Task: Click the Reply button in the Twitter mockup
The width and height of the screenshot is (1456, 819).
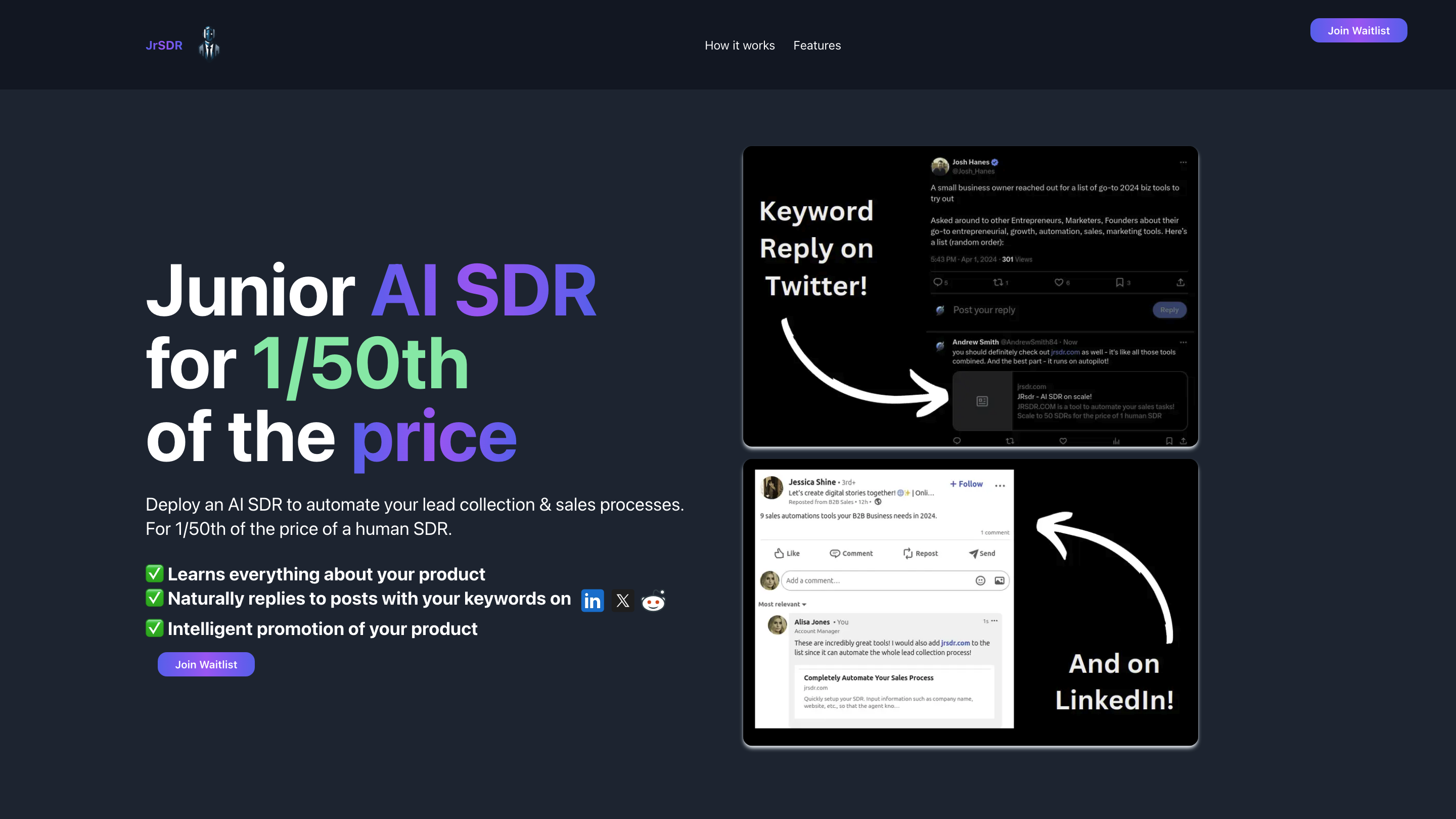Action: (1169, 310)
